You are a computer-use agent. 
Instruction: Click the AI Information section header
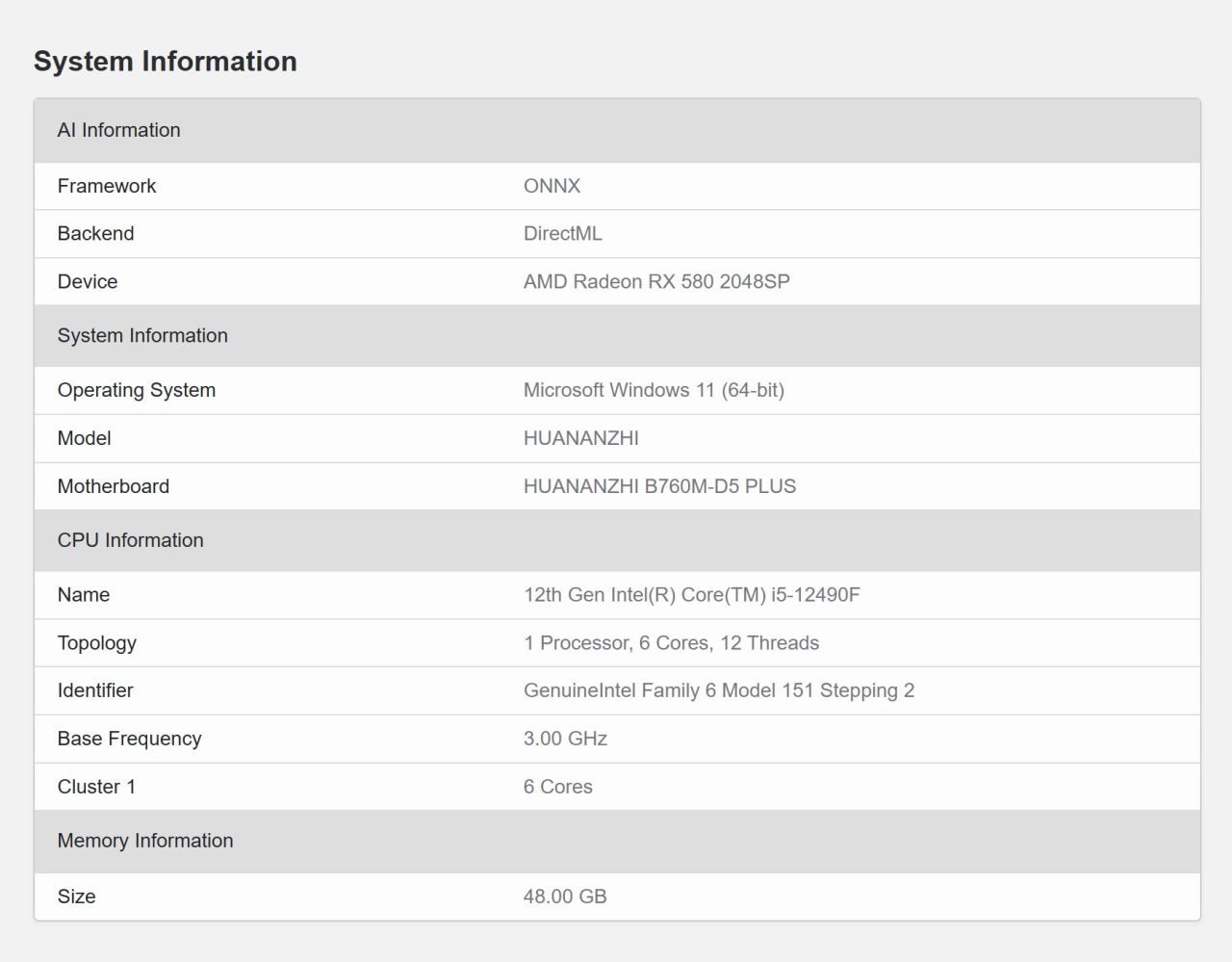point(118,130)
